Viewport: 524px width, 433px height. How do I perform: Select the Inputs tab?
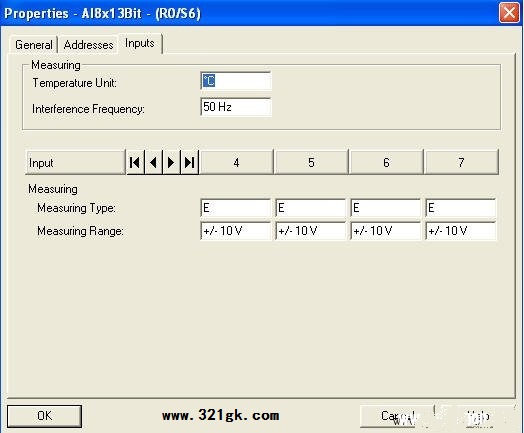pyautogui.click(x=140, y=43)
